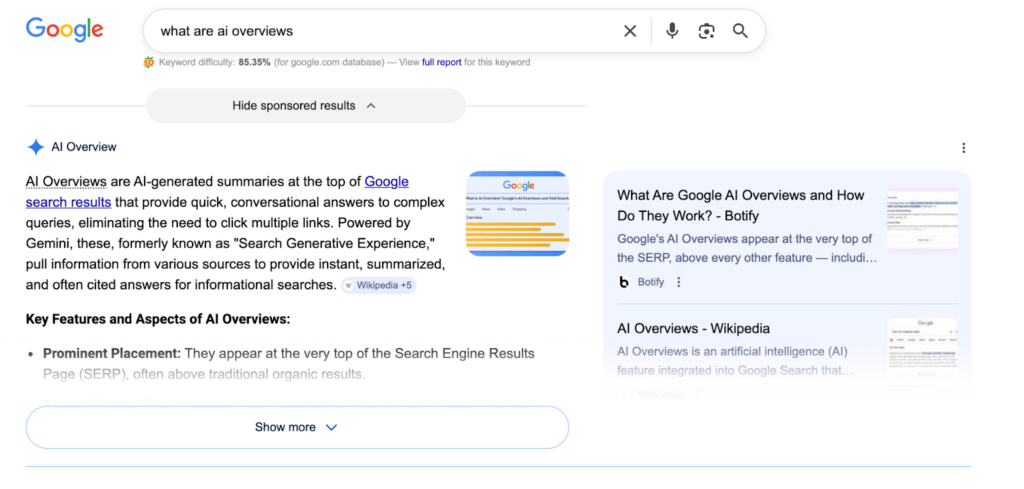The width and height of the screenshot is (1024, 489).
Task: Open Google Lens image search icon
Action: [707, 31]
